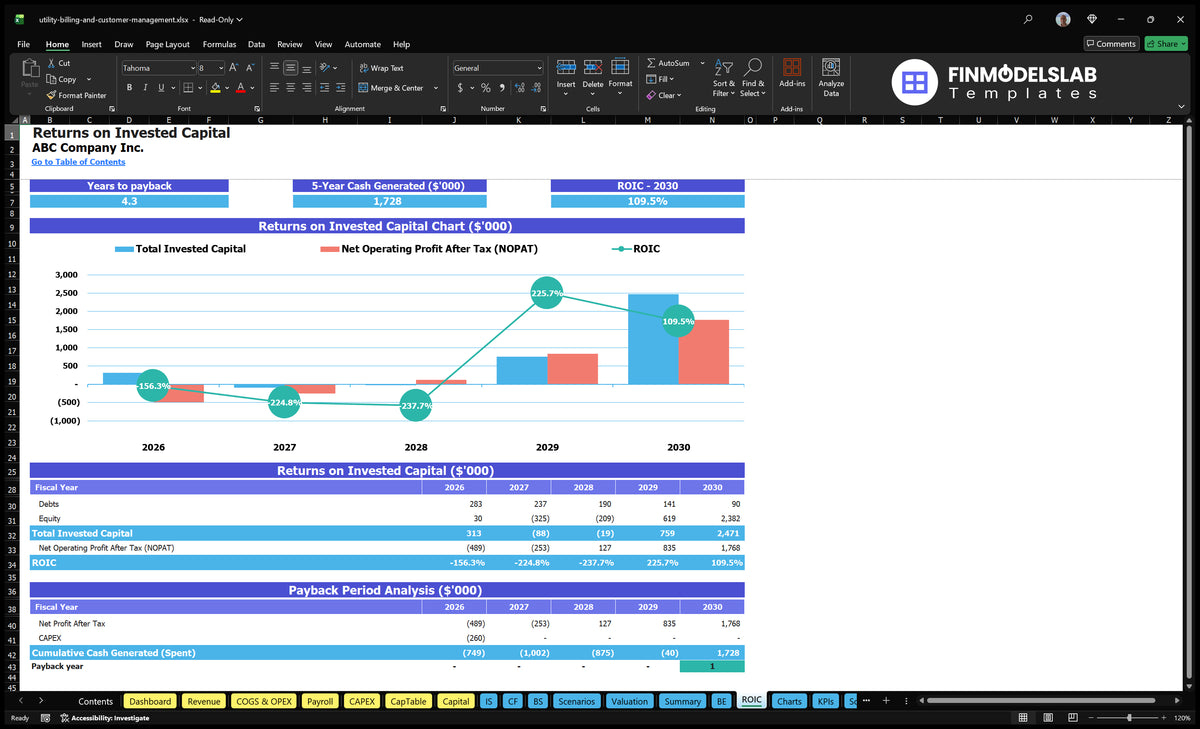Apply percent style

486,88
